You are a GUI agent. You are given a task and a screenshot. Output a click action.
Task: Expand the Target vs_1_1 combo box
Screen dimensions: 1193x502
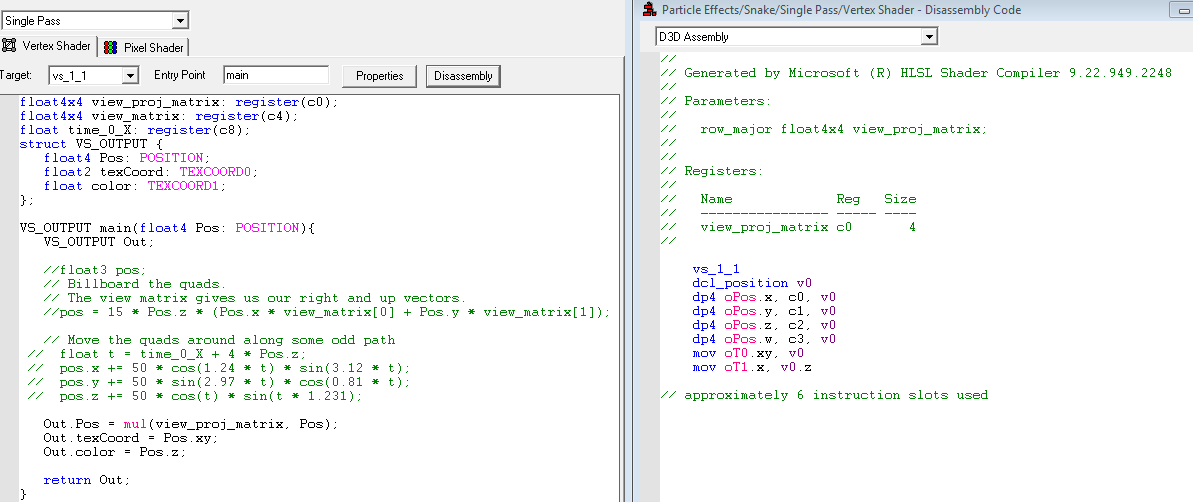(129, 76)
